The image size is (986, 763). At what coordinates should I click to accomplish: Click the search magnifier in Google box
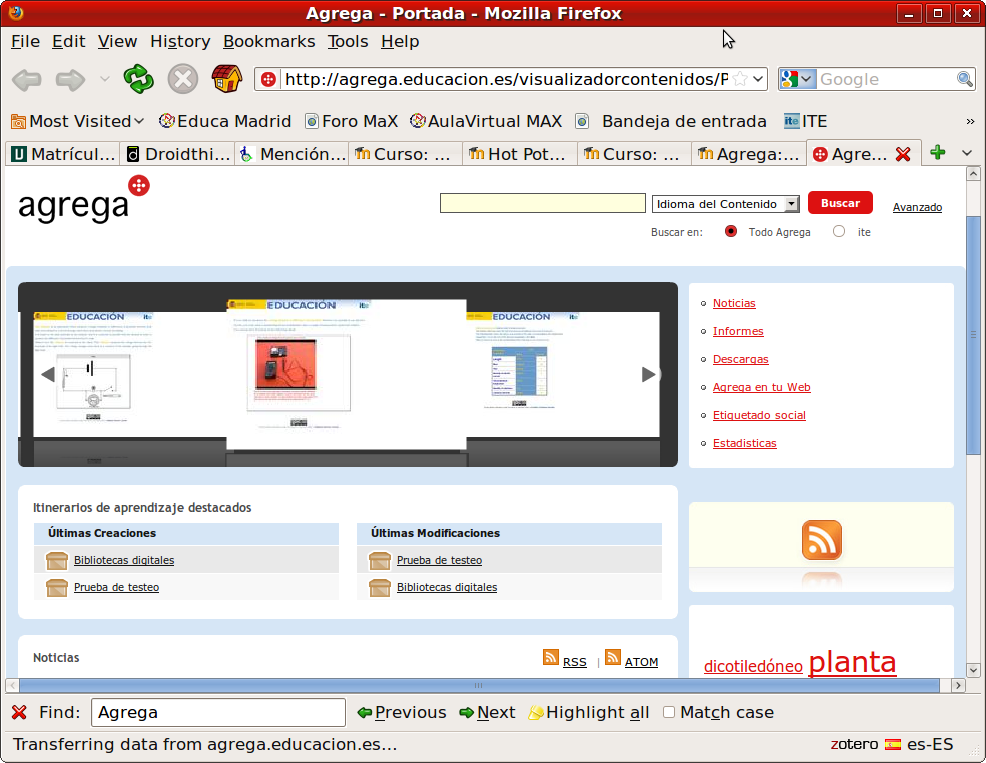pyautogui.click(x=965, y=79)
